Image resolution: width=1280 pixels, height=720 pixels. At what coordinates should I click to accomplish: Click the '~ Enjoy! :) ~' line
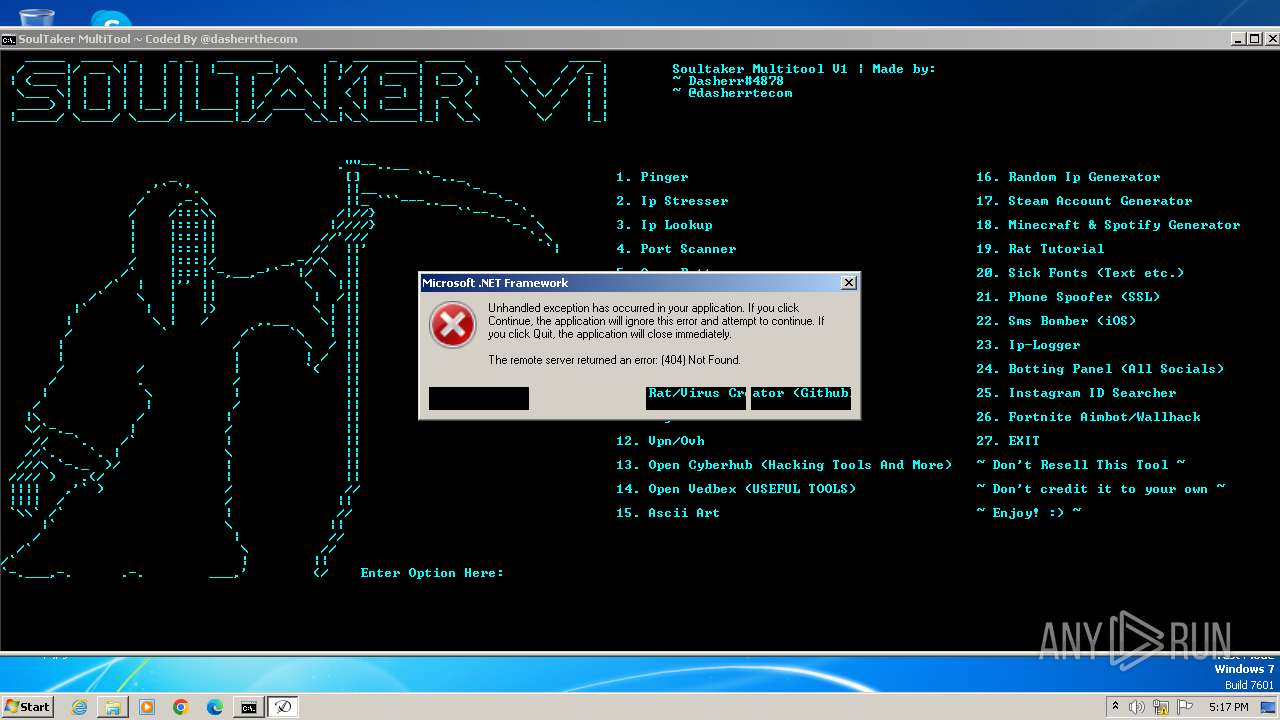[1028, 513]
